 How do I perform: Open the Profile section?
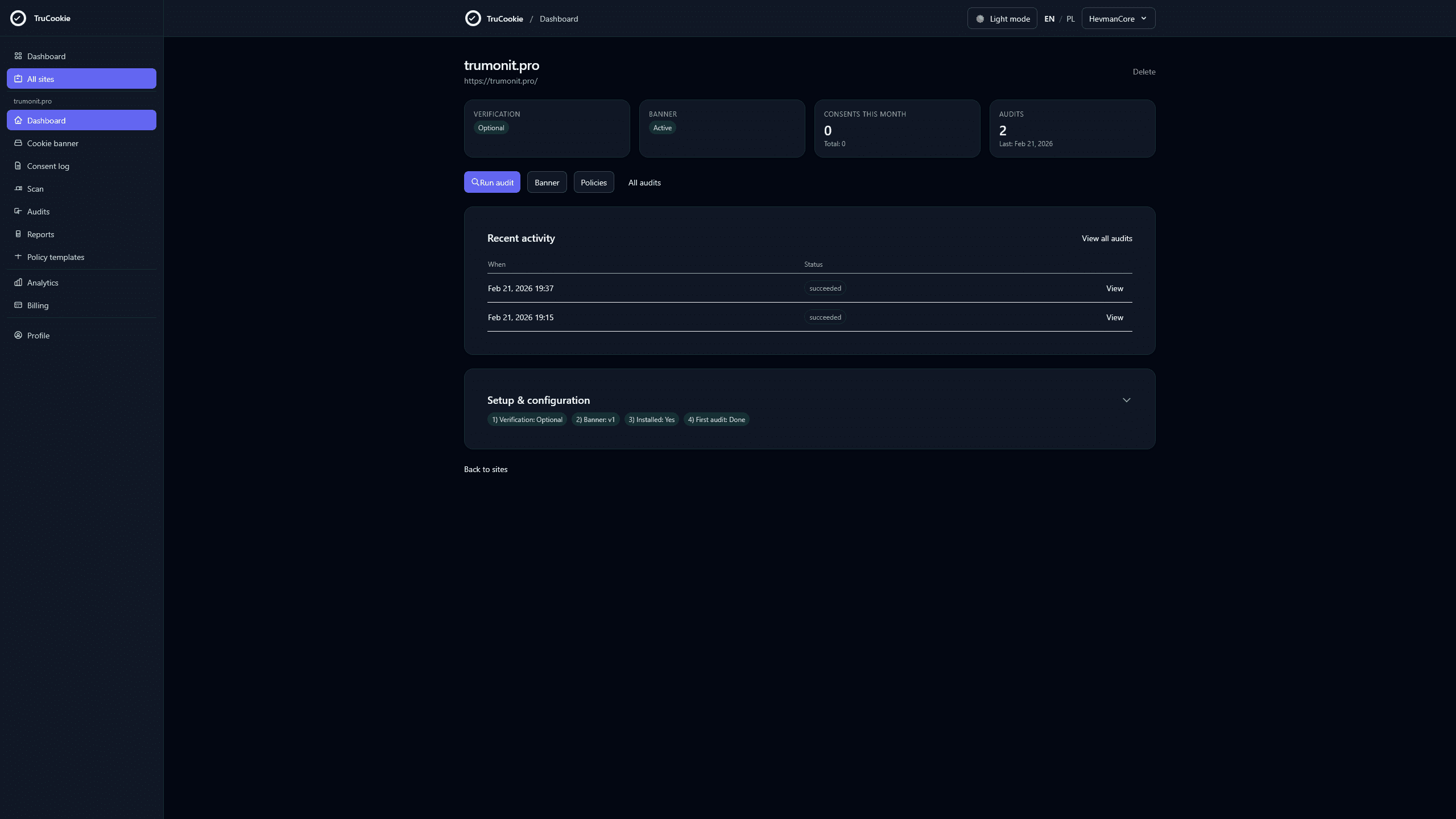point(39,335)
